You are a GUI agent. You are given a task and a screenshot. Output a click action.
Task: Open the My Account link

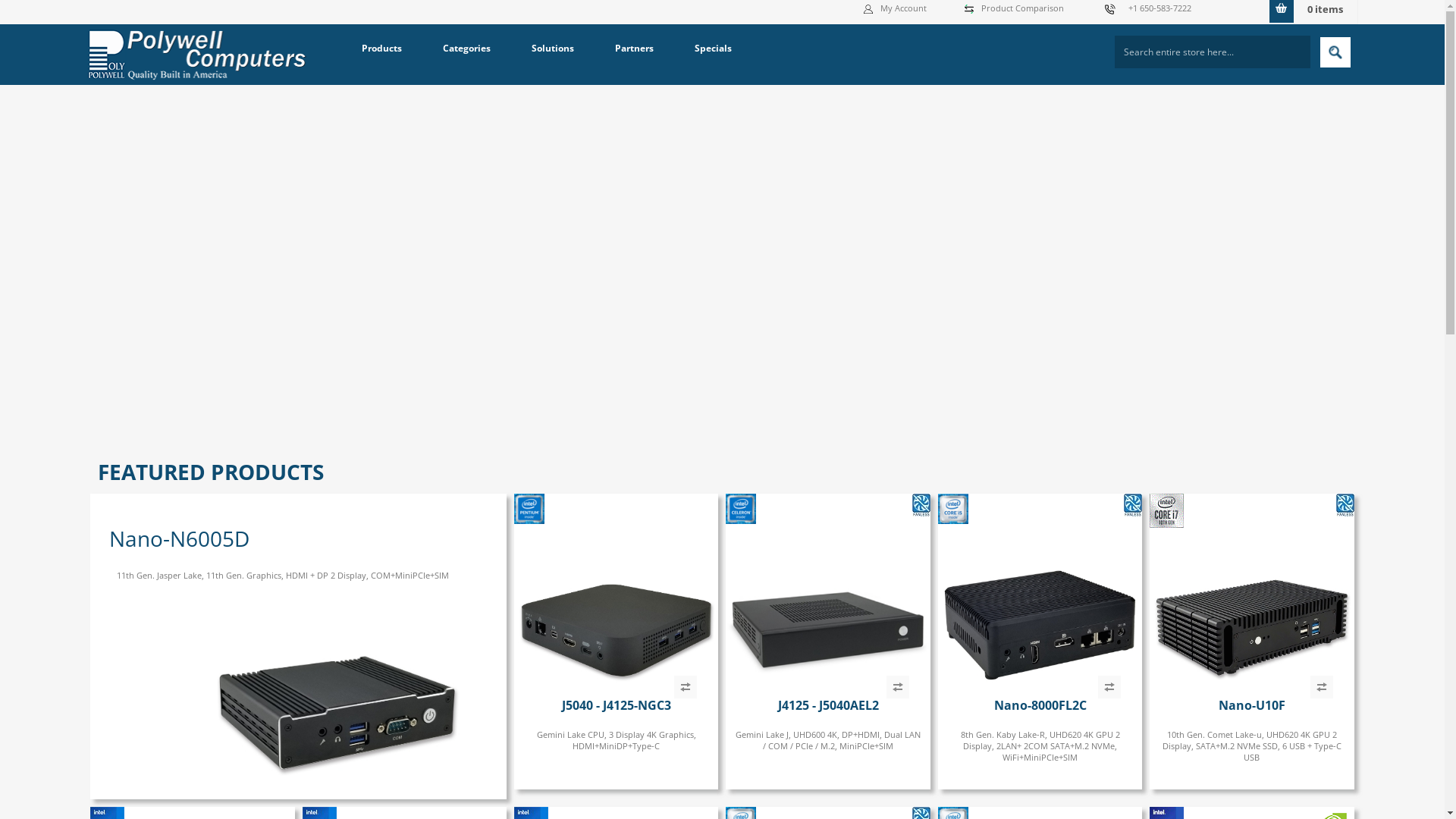[x=902, y=8]
